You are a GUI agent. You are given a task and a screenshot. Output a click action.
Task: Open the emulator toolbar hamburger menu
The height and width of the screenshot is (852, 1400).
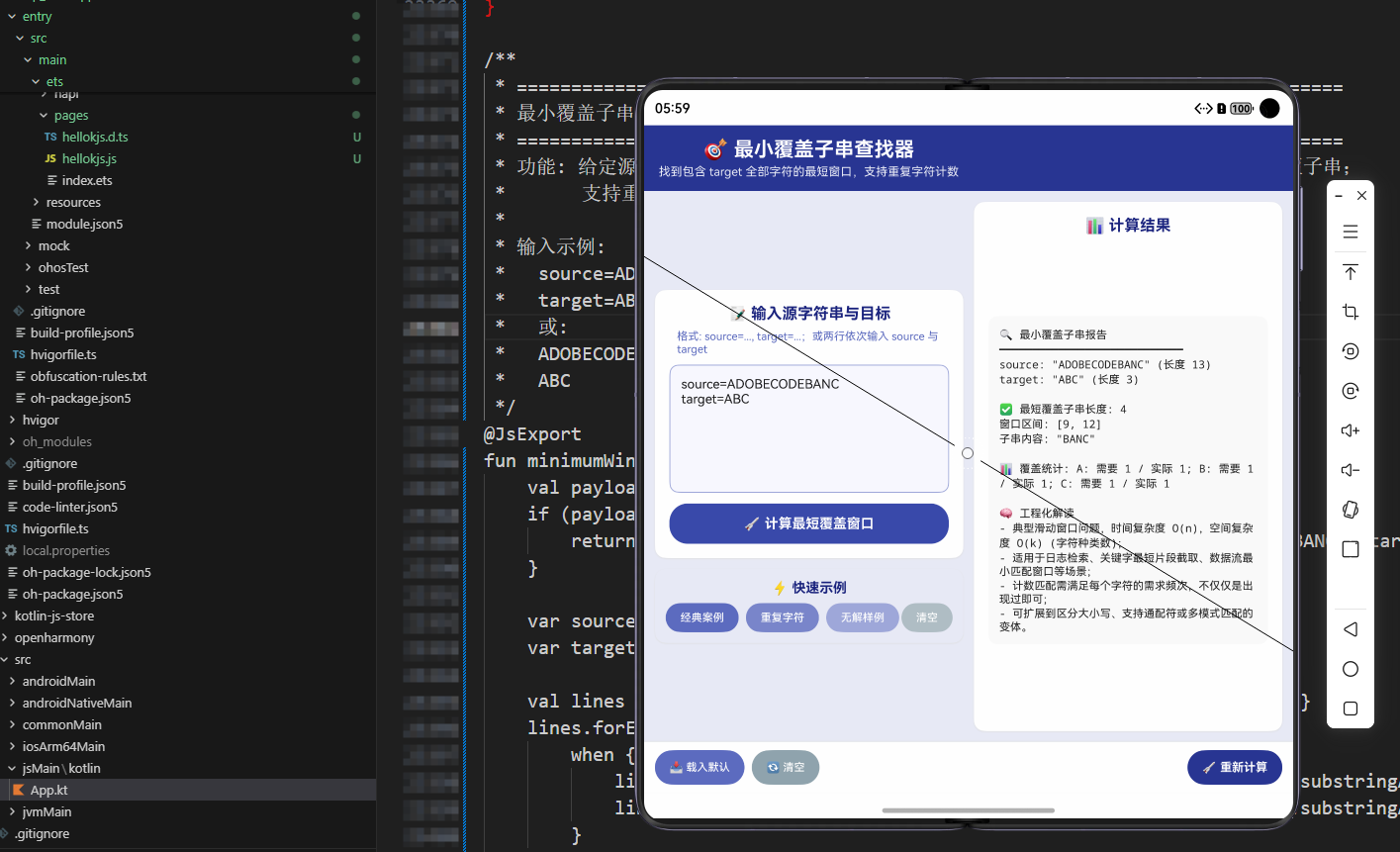[1350, 233]
